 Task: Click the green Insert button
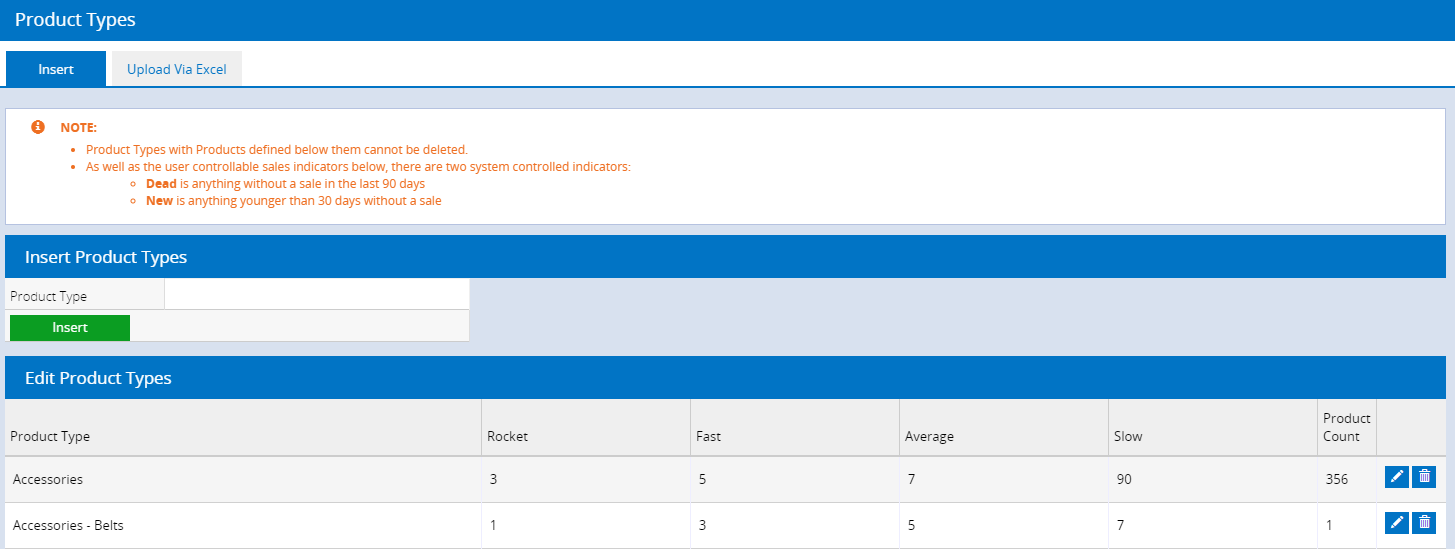pyautogui.click(x=70, y=328)
